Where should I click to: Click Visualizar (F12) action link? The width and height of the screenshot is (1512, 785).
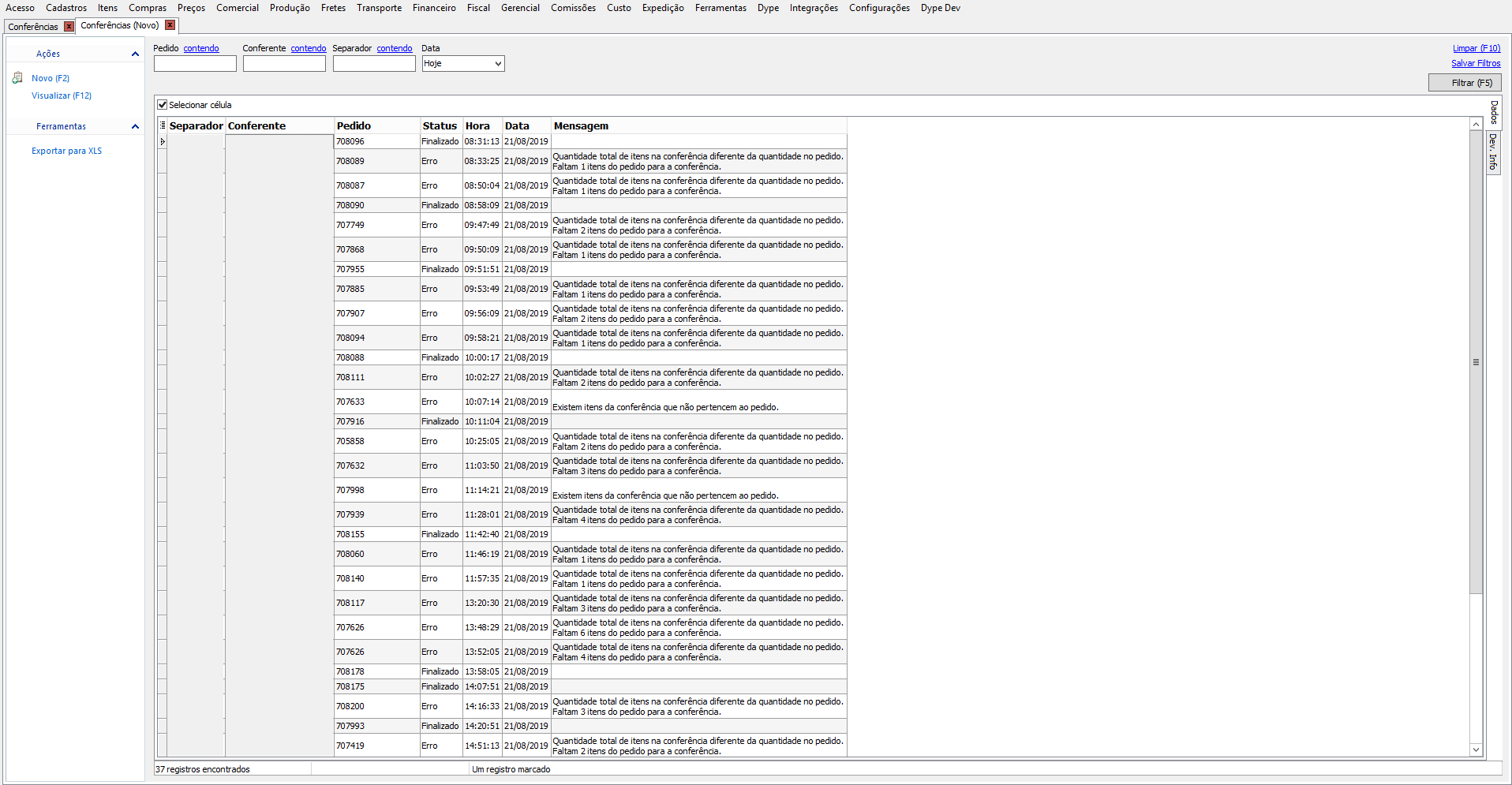click(x=62, y=95)
